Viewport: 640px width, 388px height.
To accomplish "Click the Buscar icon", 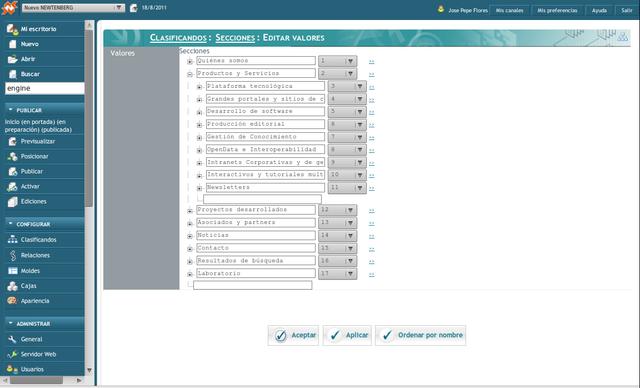I will click(x=13, y=74).
